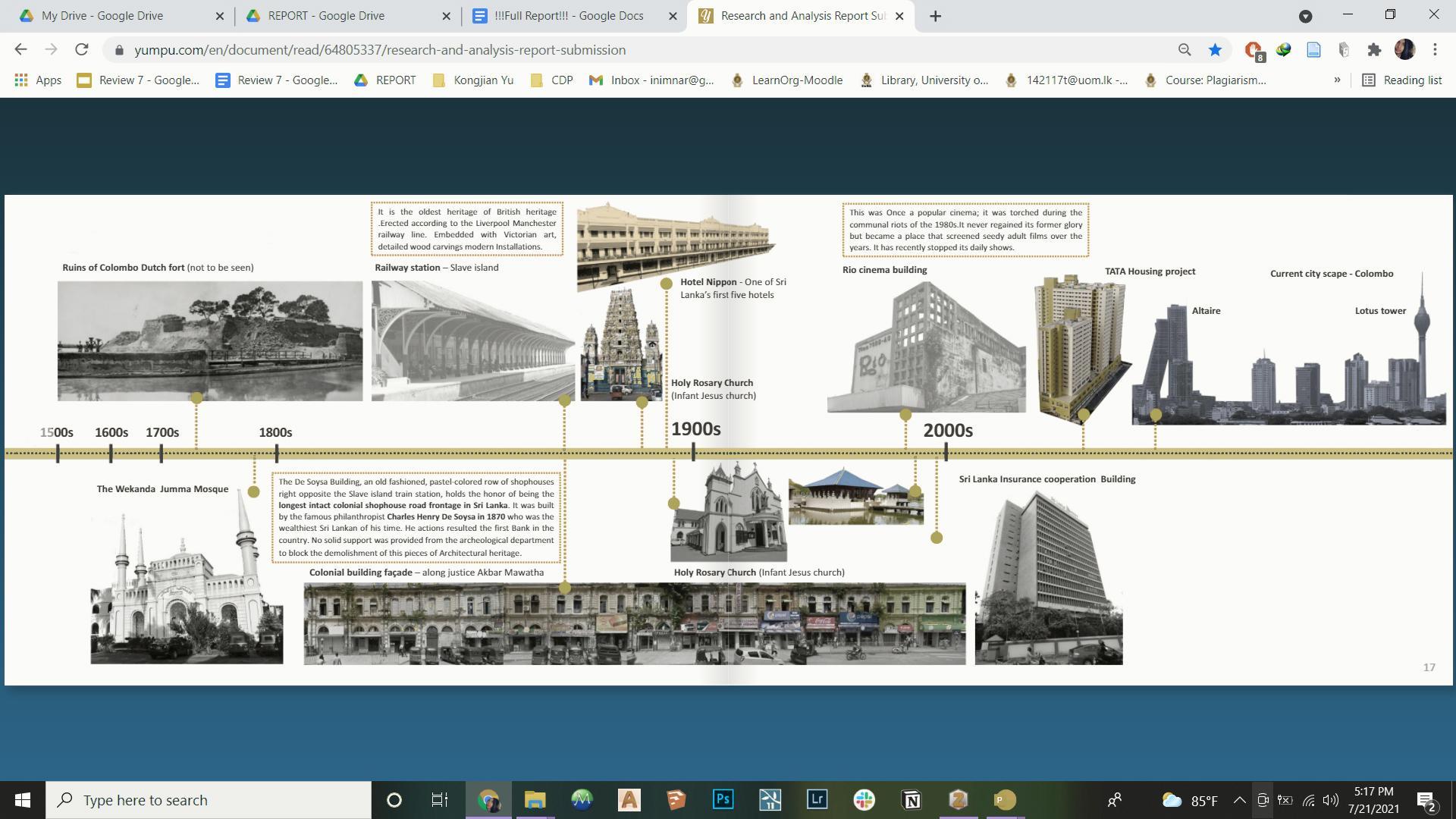The width and height of the screenshot is (1456, 819).
Task: Expand the hidden bookmarks chevron
Action: (x=1337, y=80)
